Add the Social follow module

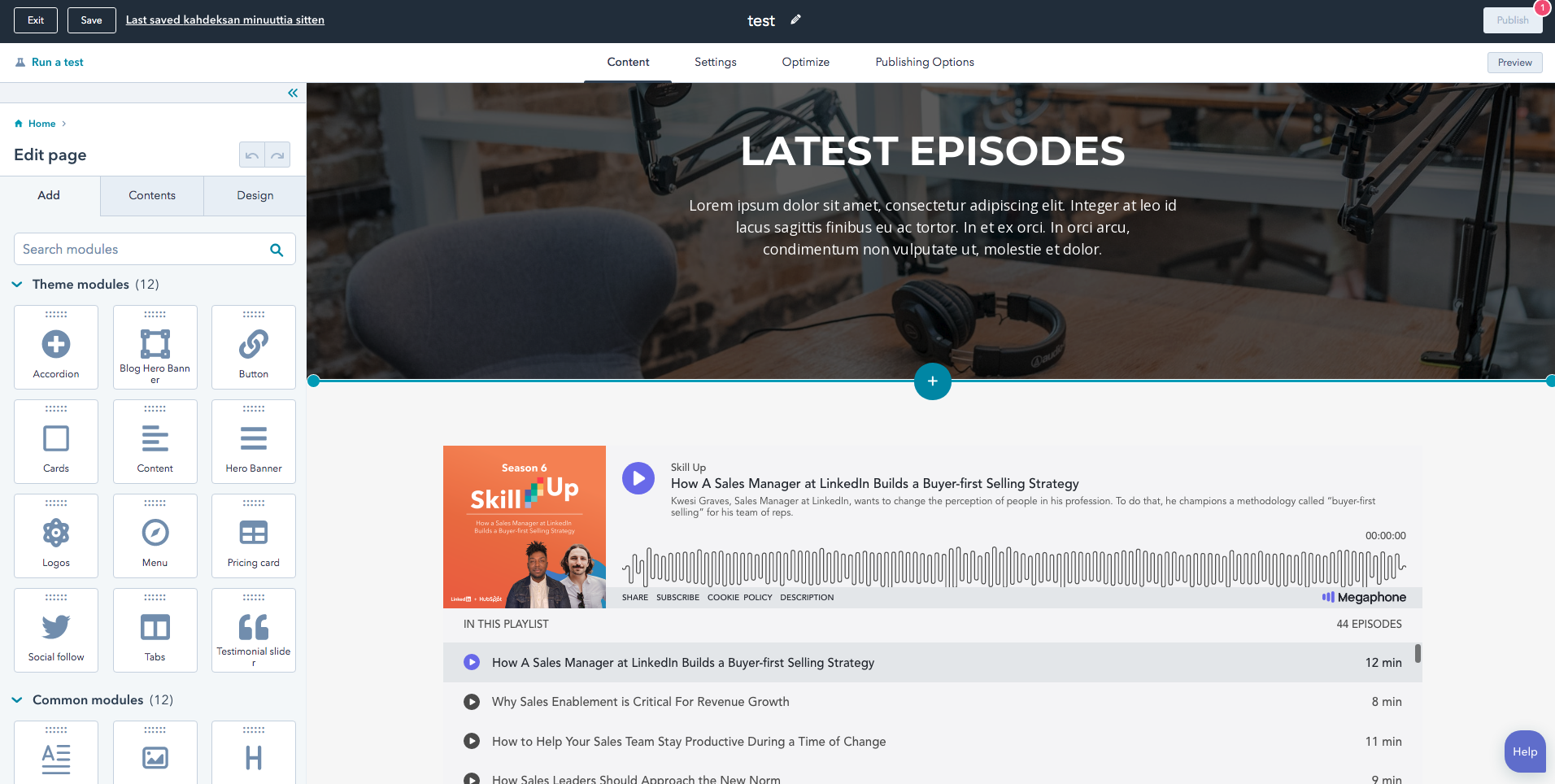click(56, 630)
